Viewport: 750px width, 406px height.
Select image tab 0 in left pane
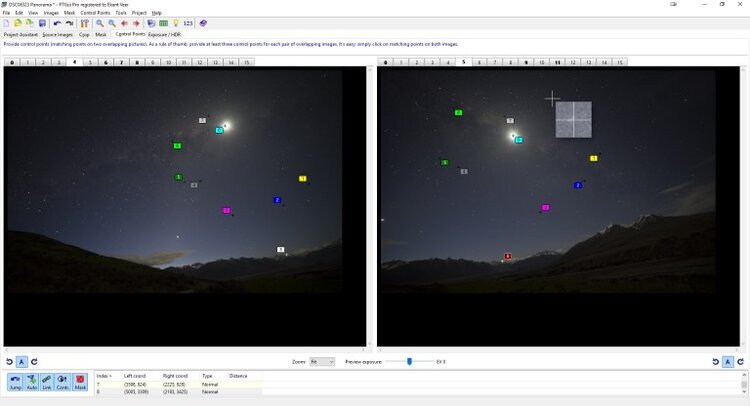tap(12, 62)
